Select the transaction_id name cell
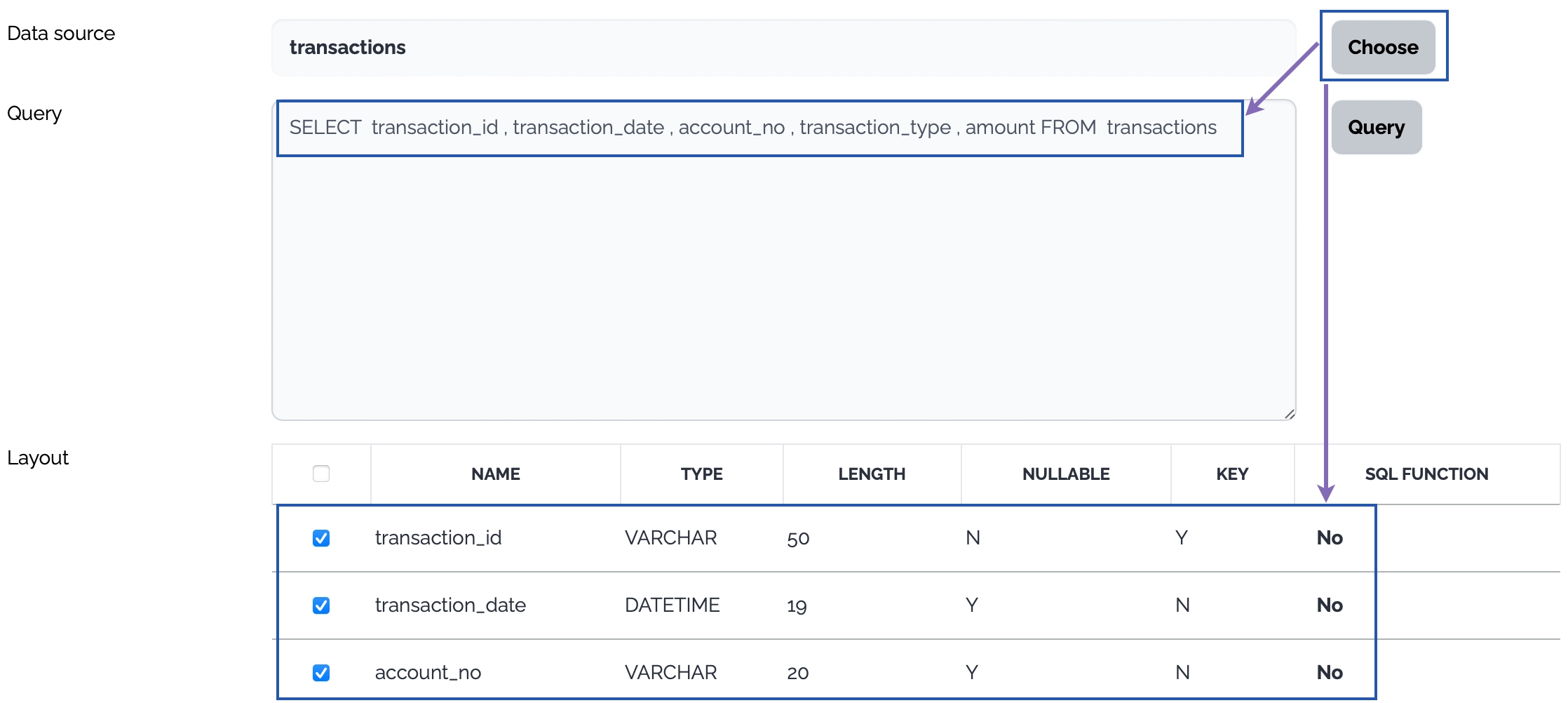The width and height of the screenshot is (1568, 703). point(438,538)
